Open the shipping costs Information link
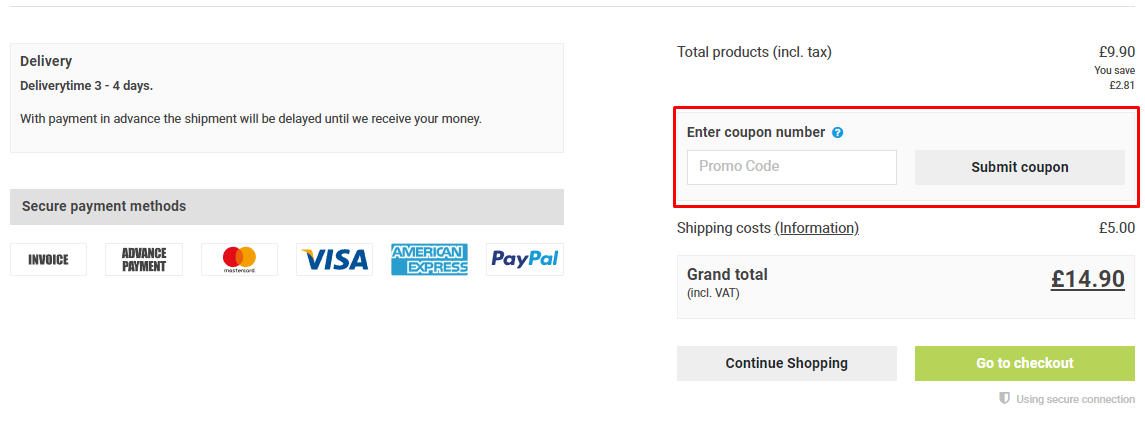1145x425 pixels. [x=817, y=228]
